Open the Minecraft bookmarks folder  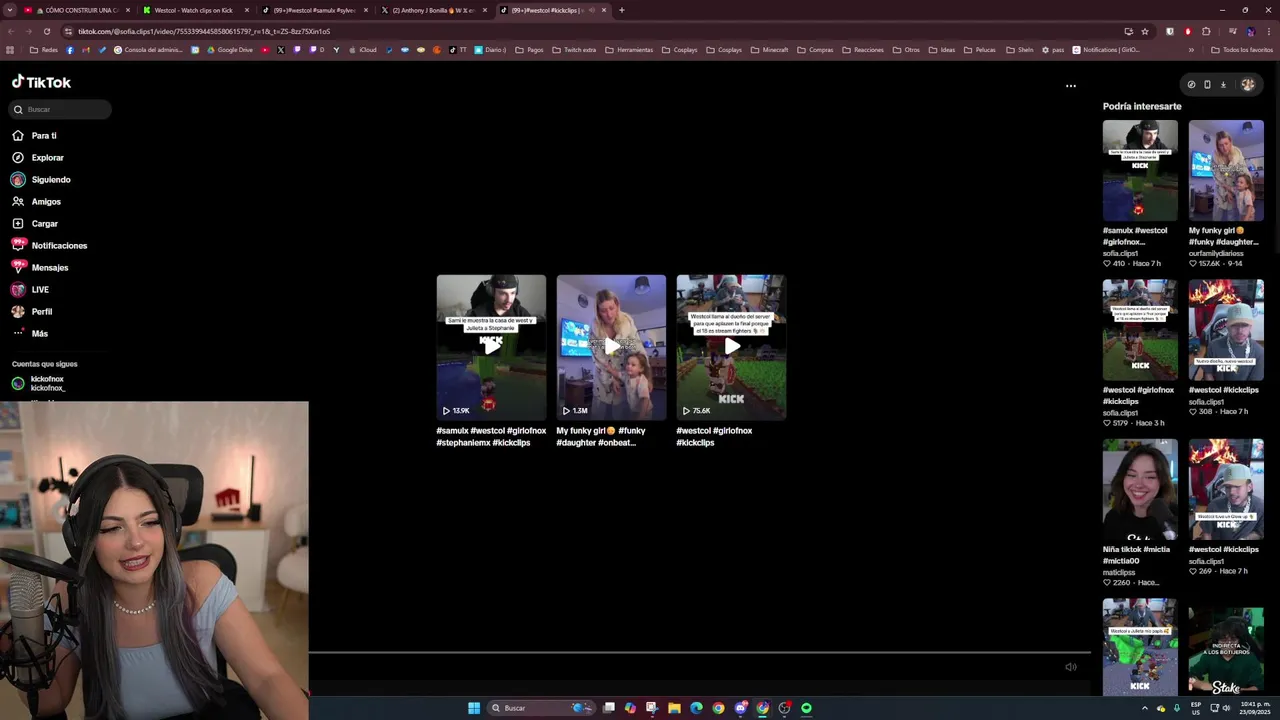point(769,50)
